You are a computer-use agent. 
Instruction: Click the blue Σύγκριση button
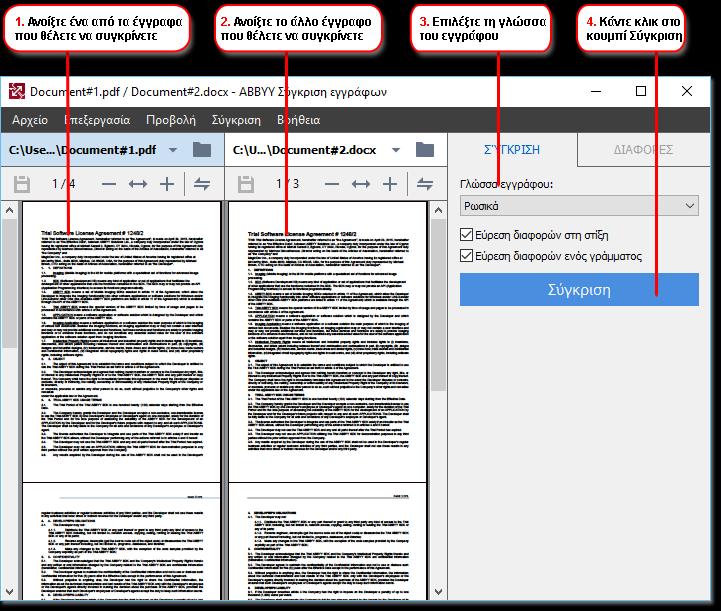coord(579,290)
